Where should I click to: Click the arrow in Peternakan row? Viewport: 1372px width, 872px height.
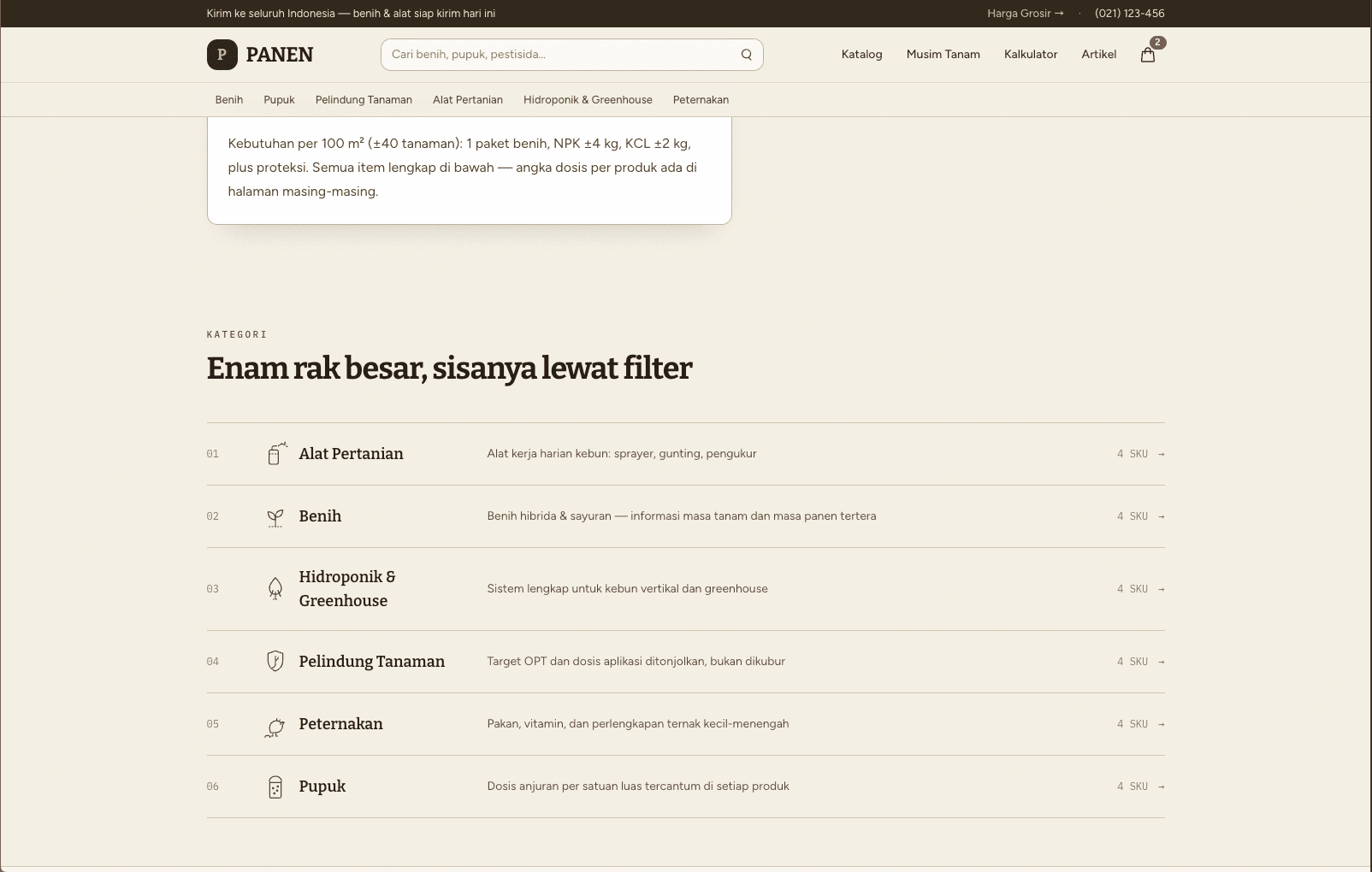coord(1161,724)
